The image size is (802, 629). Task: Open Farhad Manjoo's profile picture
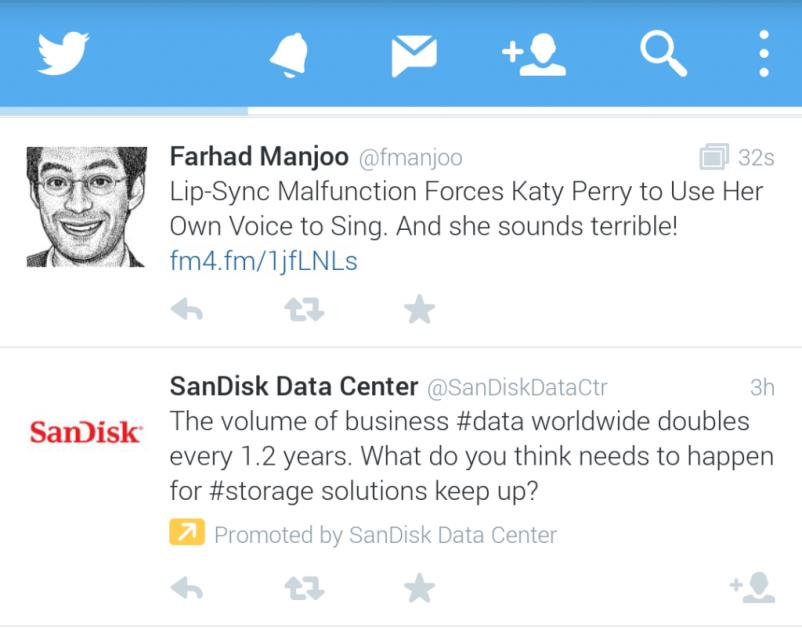86,207
